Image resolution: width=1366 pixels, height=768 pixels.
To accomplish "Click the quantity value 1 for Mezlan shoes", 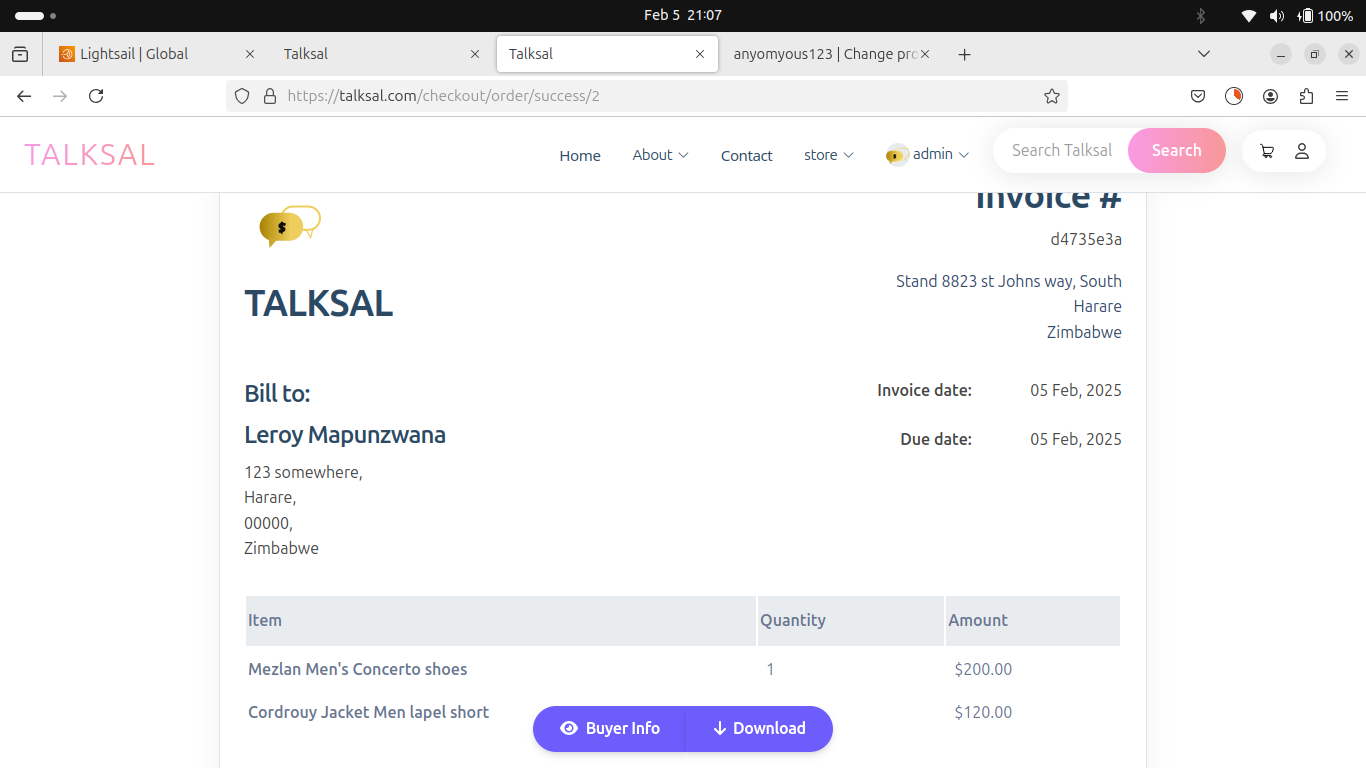I will click(770, 669).
